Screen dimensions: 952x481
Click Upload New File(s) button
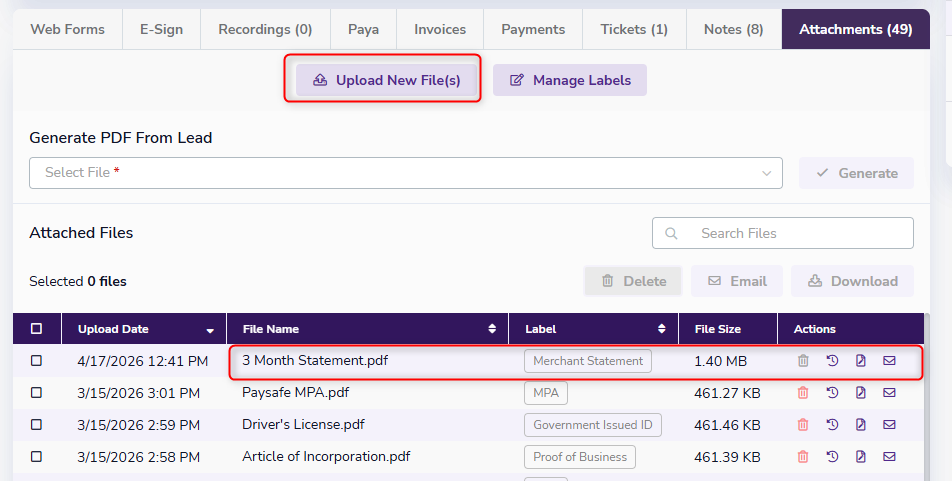click(x=387, y=80)
